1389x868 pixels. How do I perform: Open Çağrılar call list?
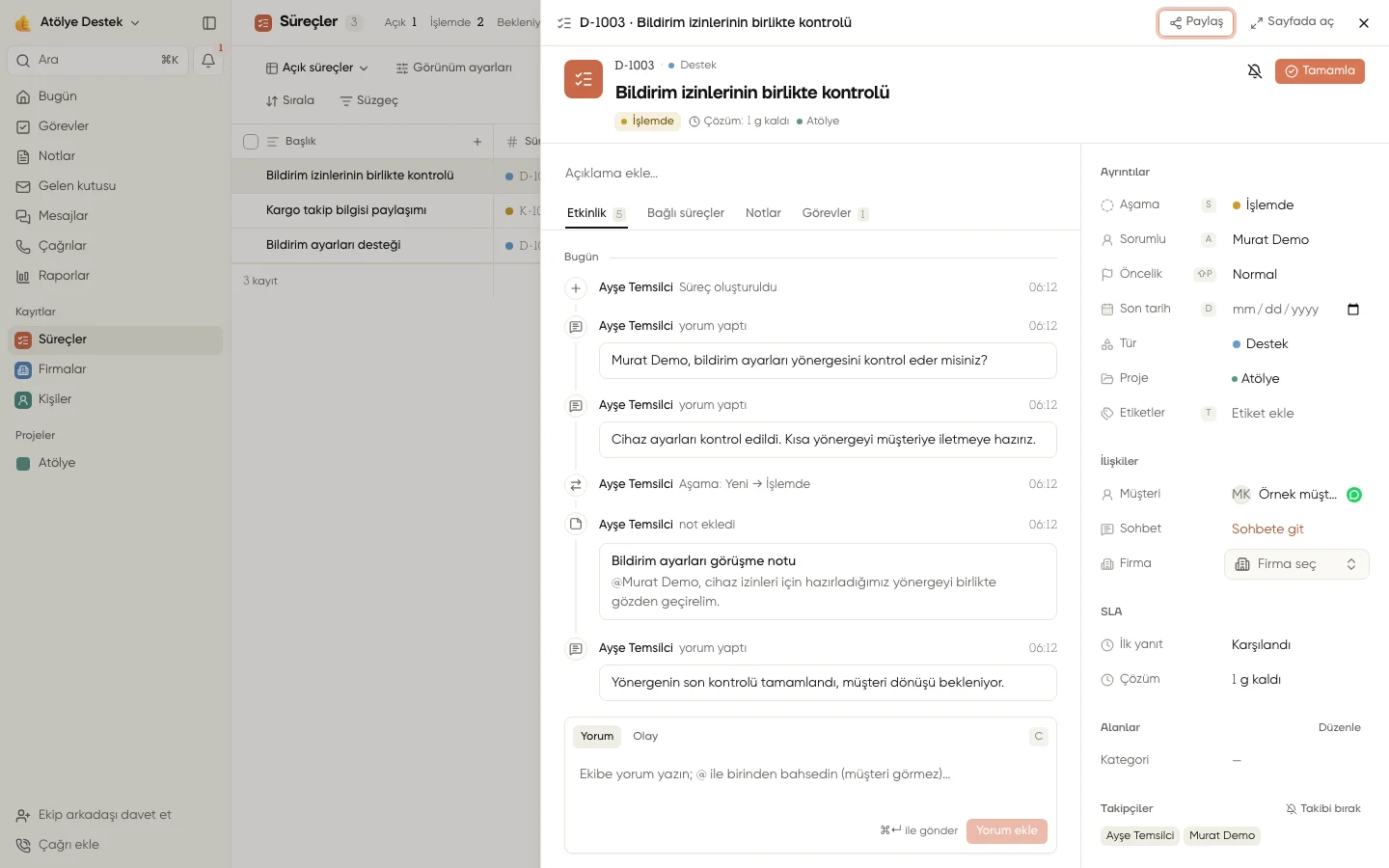pyautogui.click(x=115, y=246)
